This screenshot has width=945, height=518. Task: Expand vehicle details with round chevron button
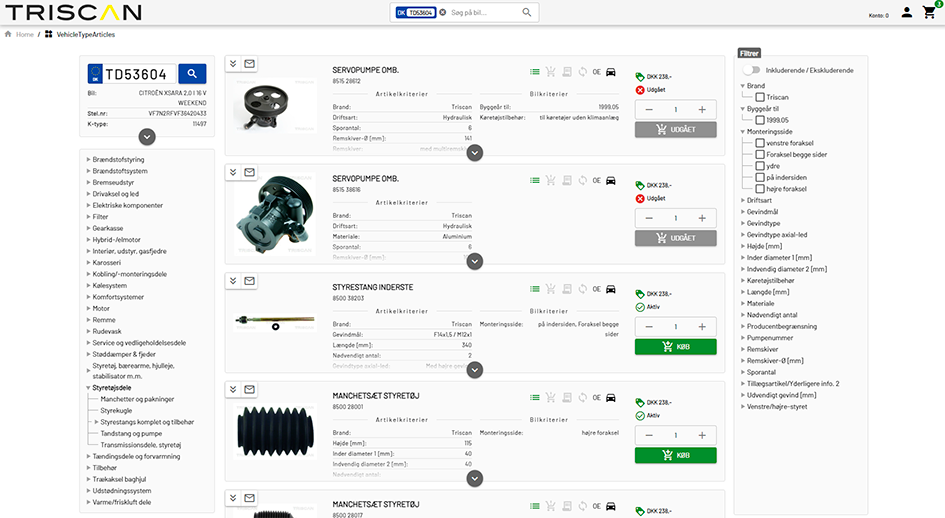(147, 137)
